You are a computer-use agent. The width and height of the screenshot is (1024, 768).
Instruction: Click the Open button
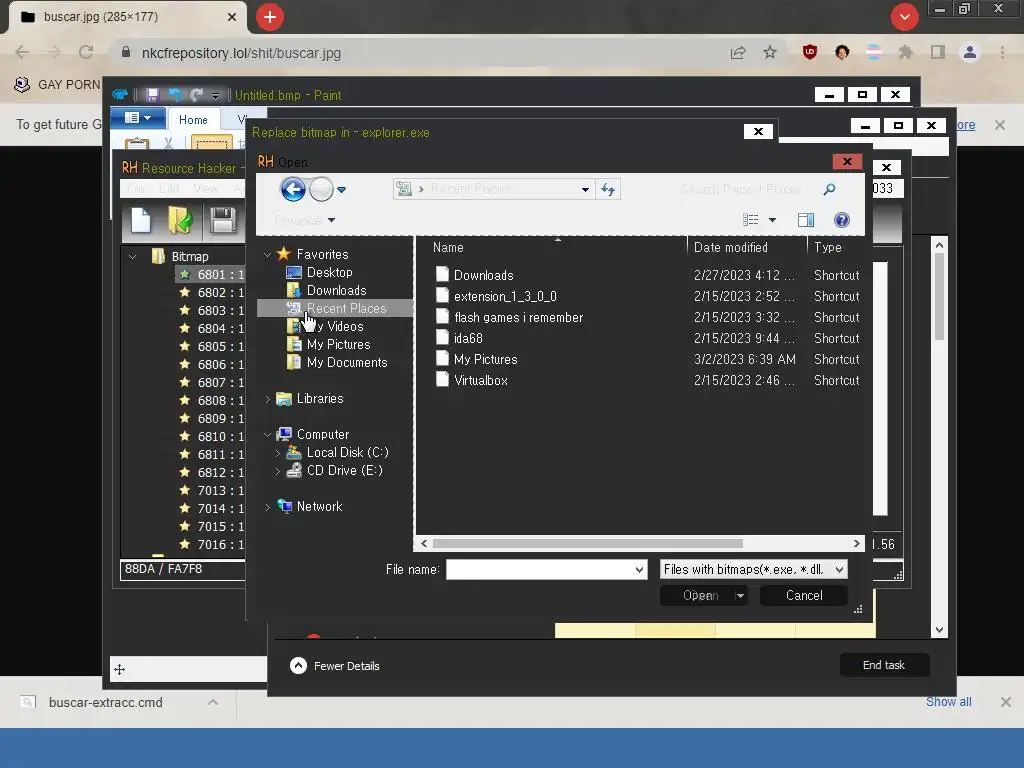point(700,596)
